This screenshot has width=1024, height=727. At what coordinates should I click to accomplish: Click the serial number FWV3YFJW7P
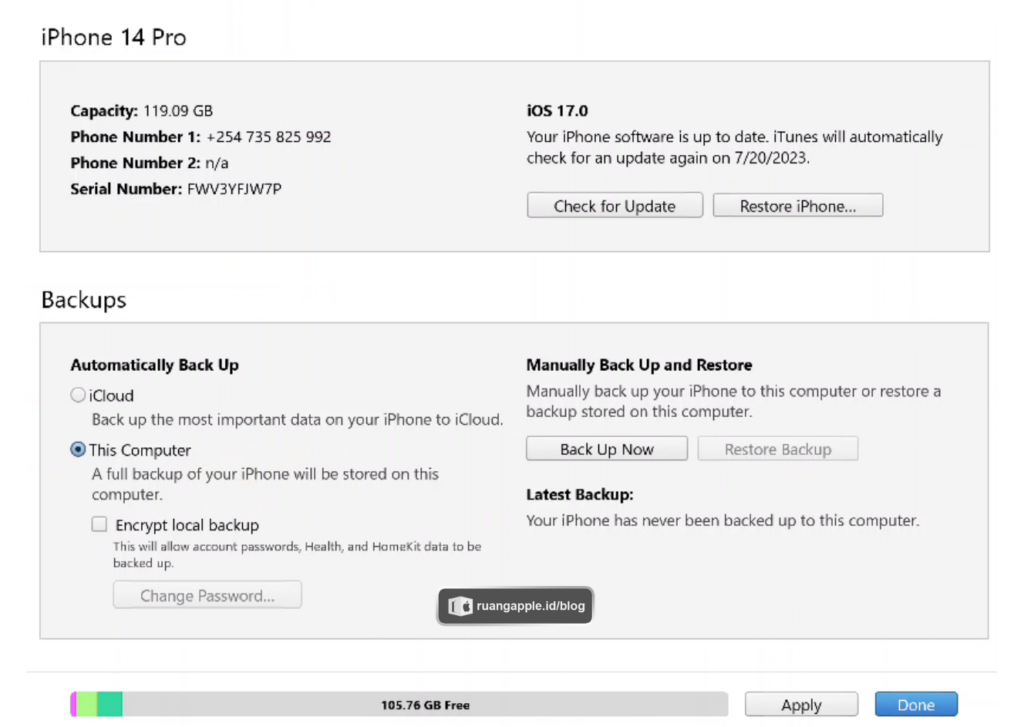tap(234, 188)
